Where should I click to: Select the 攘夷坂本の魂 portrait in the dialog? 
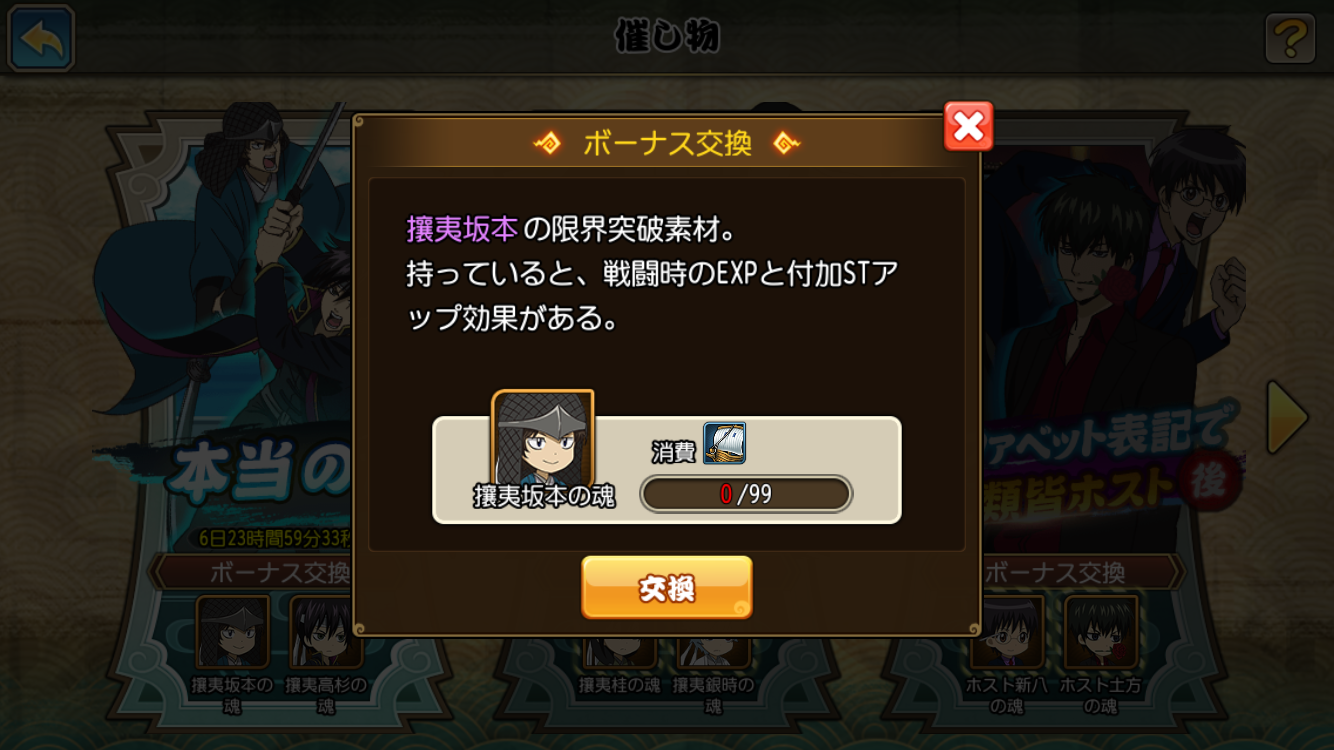[543, 440]
